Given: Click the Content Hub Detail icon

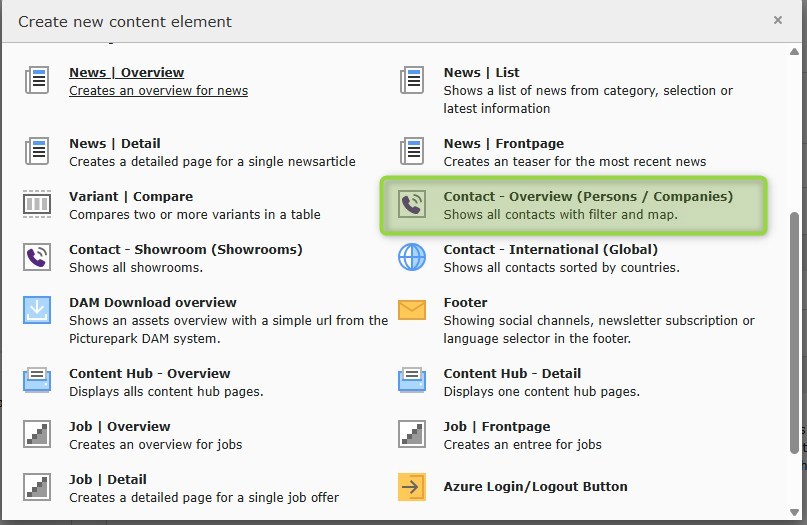Looking at the screenshot, I should (x=412, y=381).
